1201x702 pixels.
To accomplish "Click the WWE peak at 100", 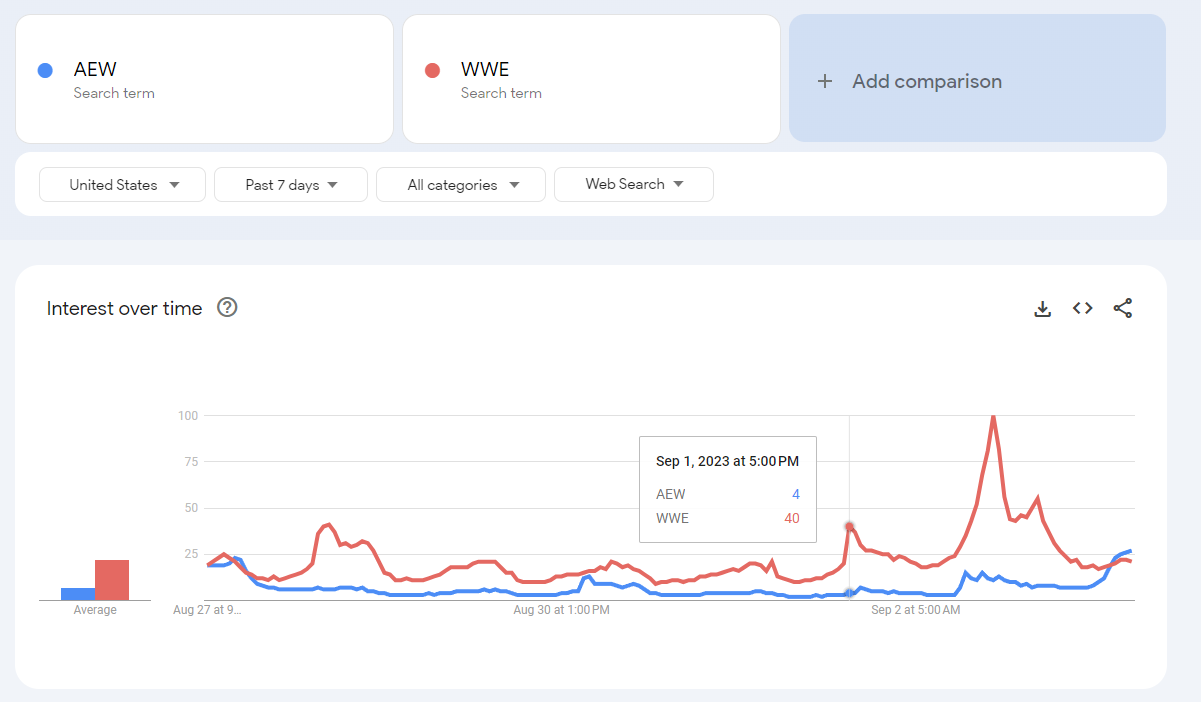I will (993, 416).
